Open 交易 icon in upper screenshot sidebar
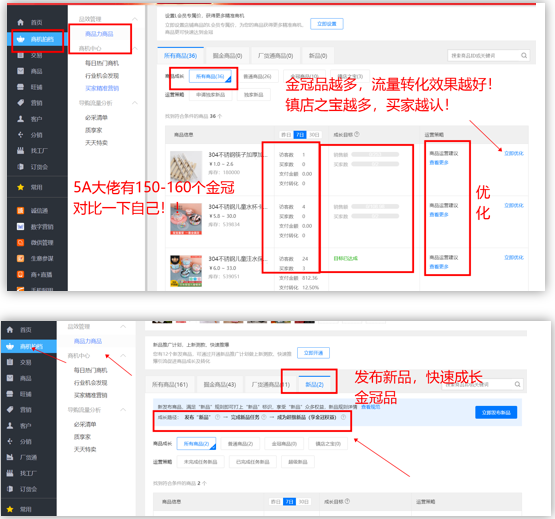This screenshot has width=555, height=519. [x=21, y=55]
